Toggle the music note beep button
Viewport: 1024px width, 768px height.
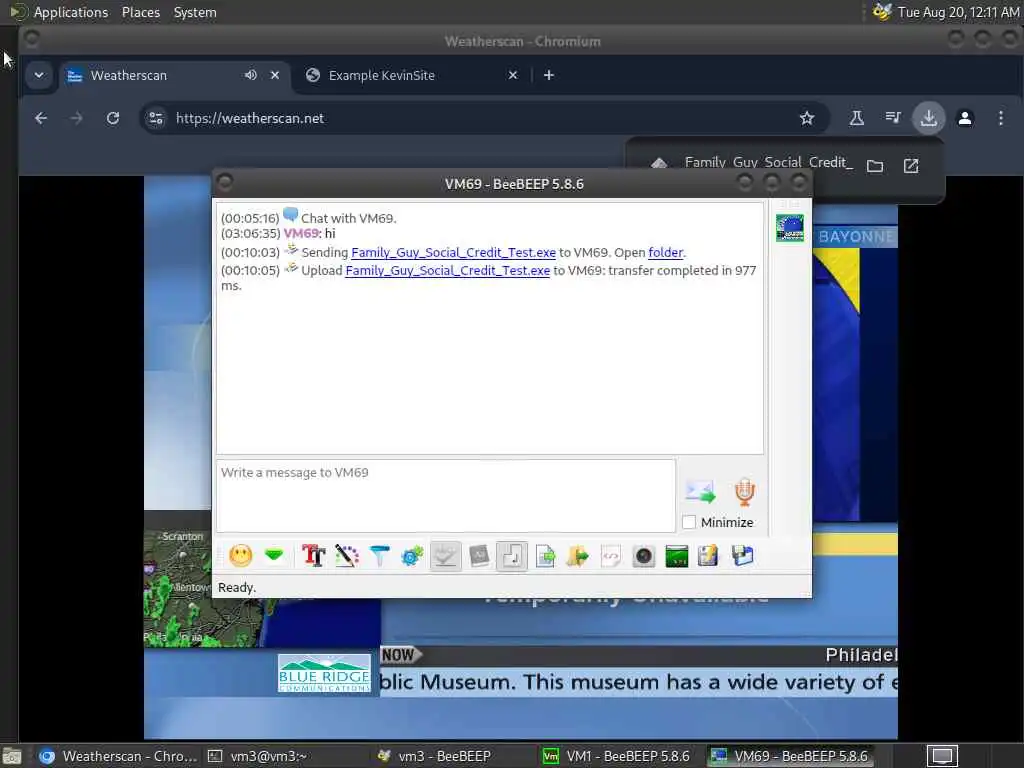pyautogui.click(x=511, y=556)
